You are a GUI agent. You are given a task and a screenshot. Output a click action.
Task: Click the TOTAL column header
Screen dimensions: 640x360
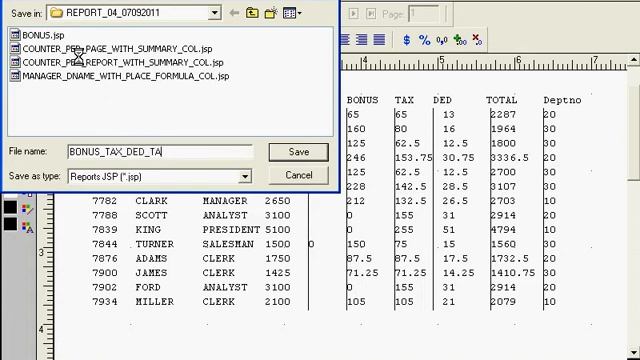[x=502, y=100]
